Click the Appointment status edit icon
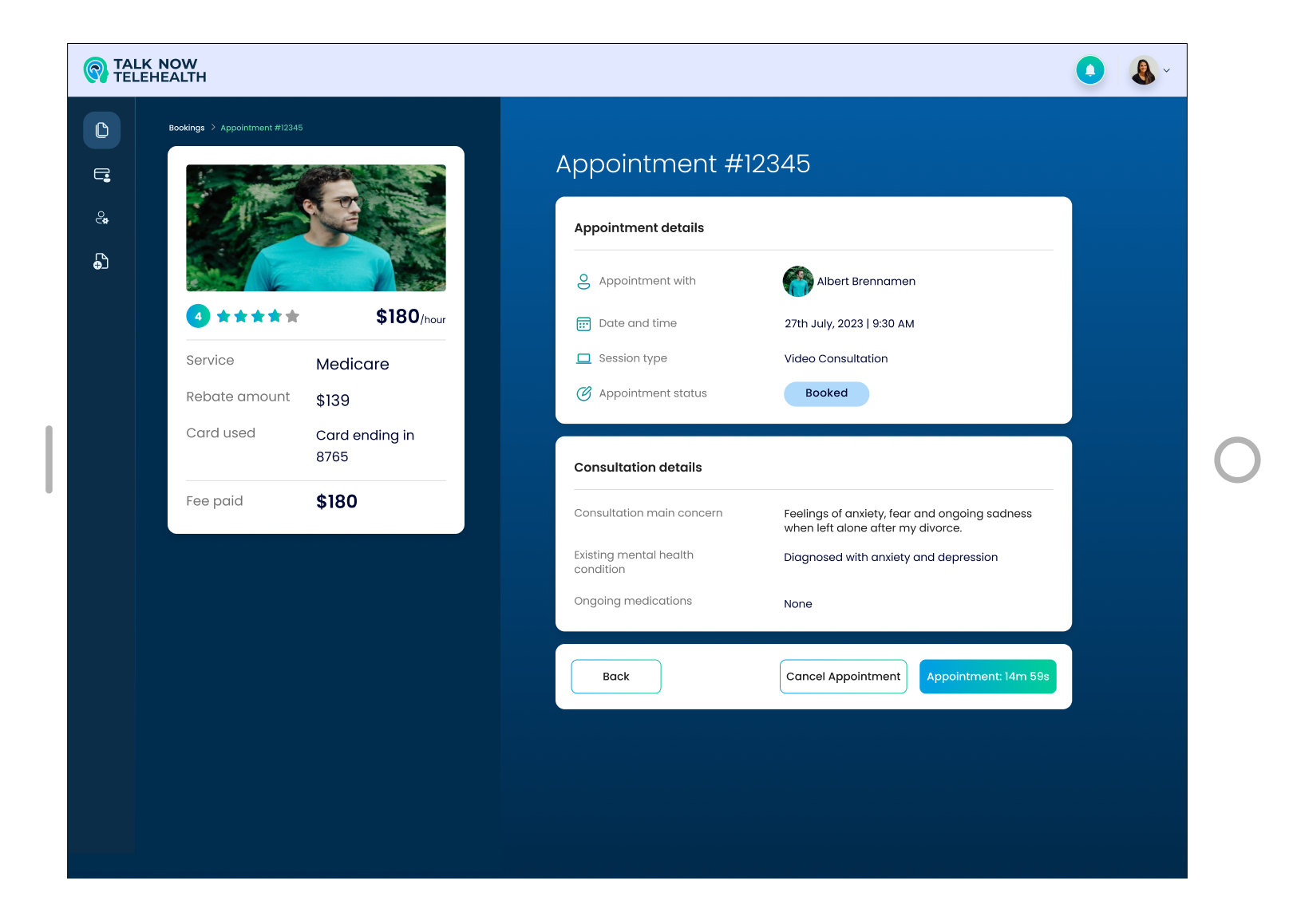Viewport: 1289px width, 924px height. 583,393
